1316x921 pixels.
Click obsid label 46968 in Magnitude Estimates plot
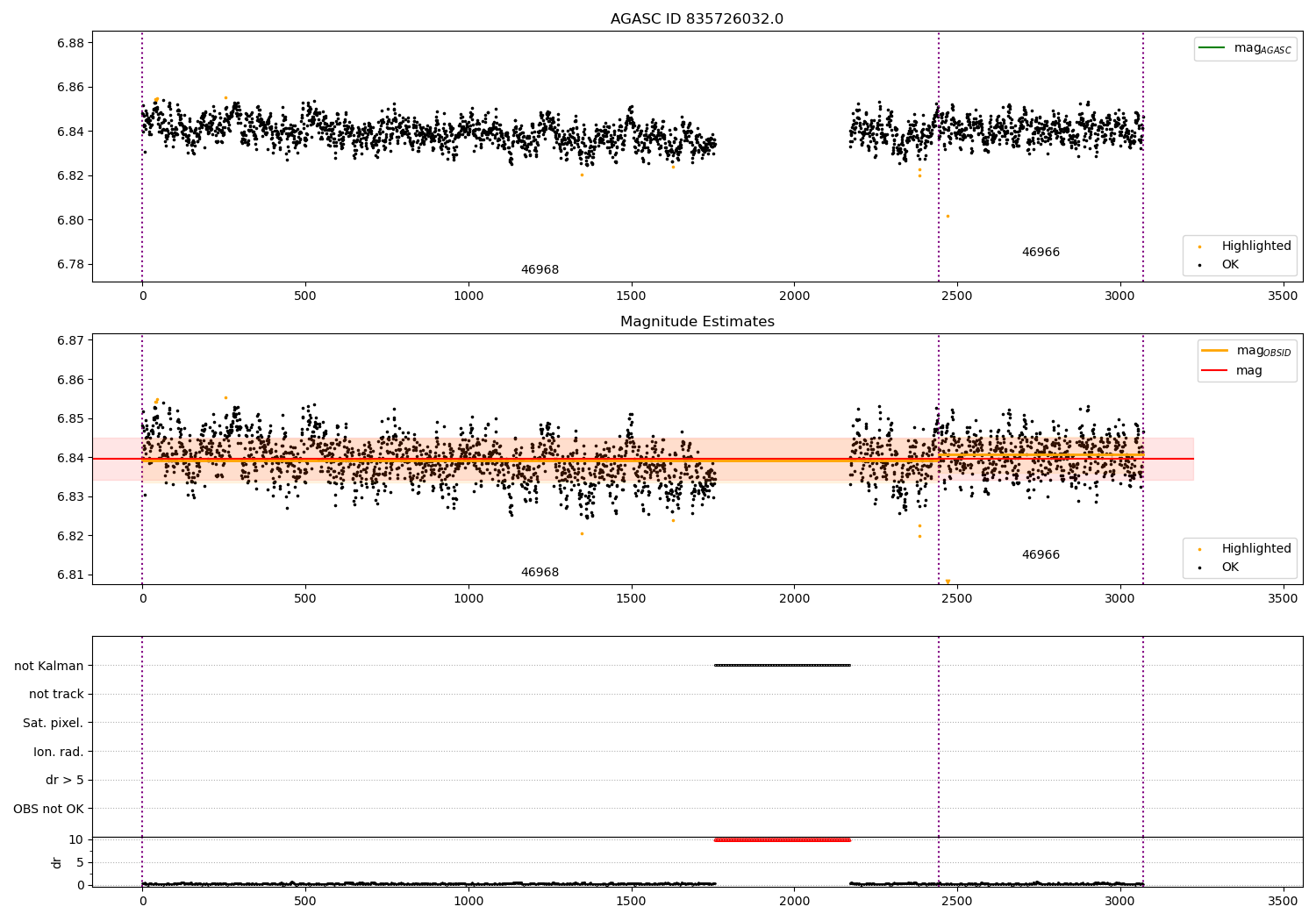[x=540, y=573]
